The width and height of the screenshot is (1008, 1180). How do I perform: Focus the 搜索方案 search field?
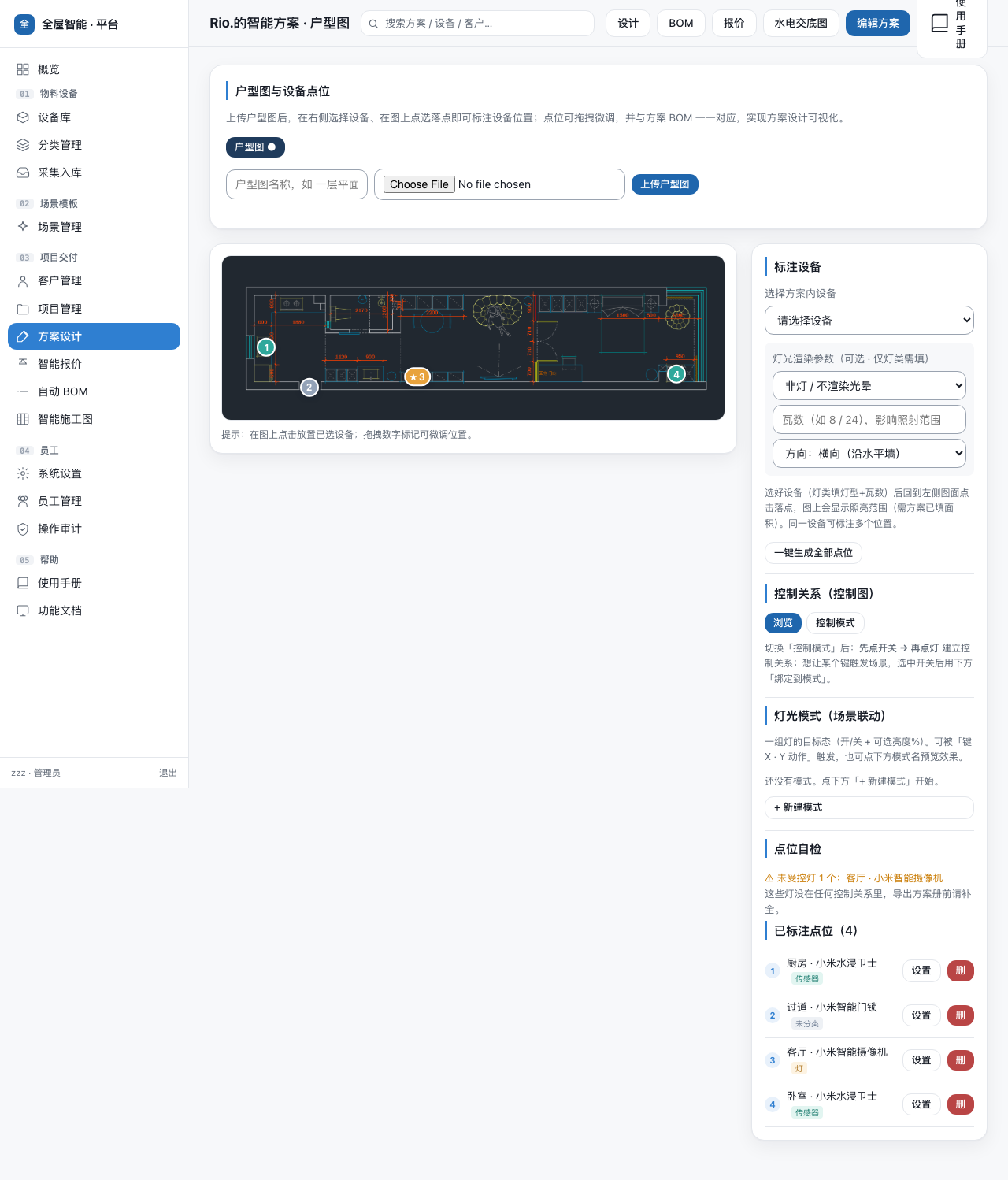pyautogui.click(x=477, y=24)
